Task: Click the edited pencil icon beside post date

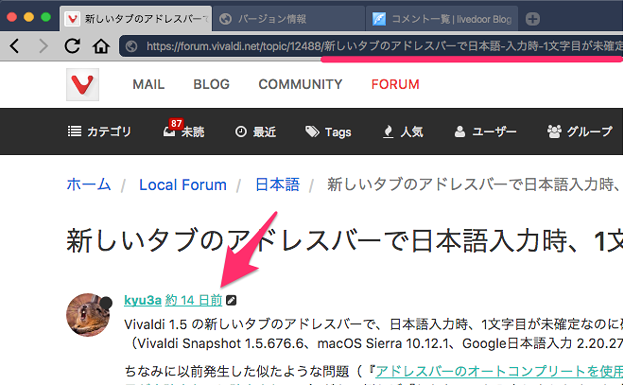Action: (x=231, y=300)
